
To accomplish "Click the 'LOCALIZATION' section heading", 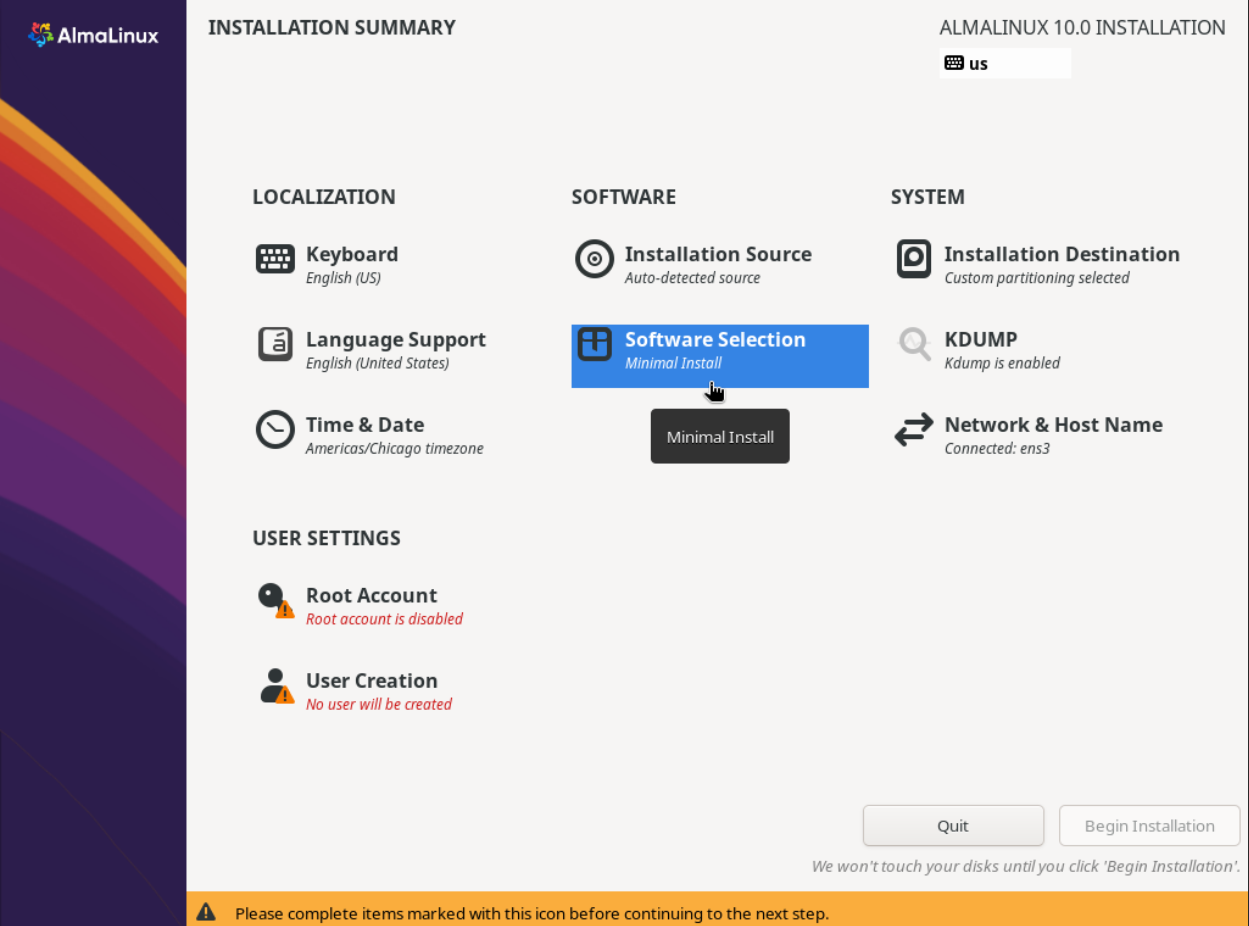I will click(x=324, y=197).
